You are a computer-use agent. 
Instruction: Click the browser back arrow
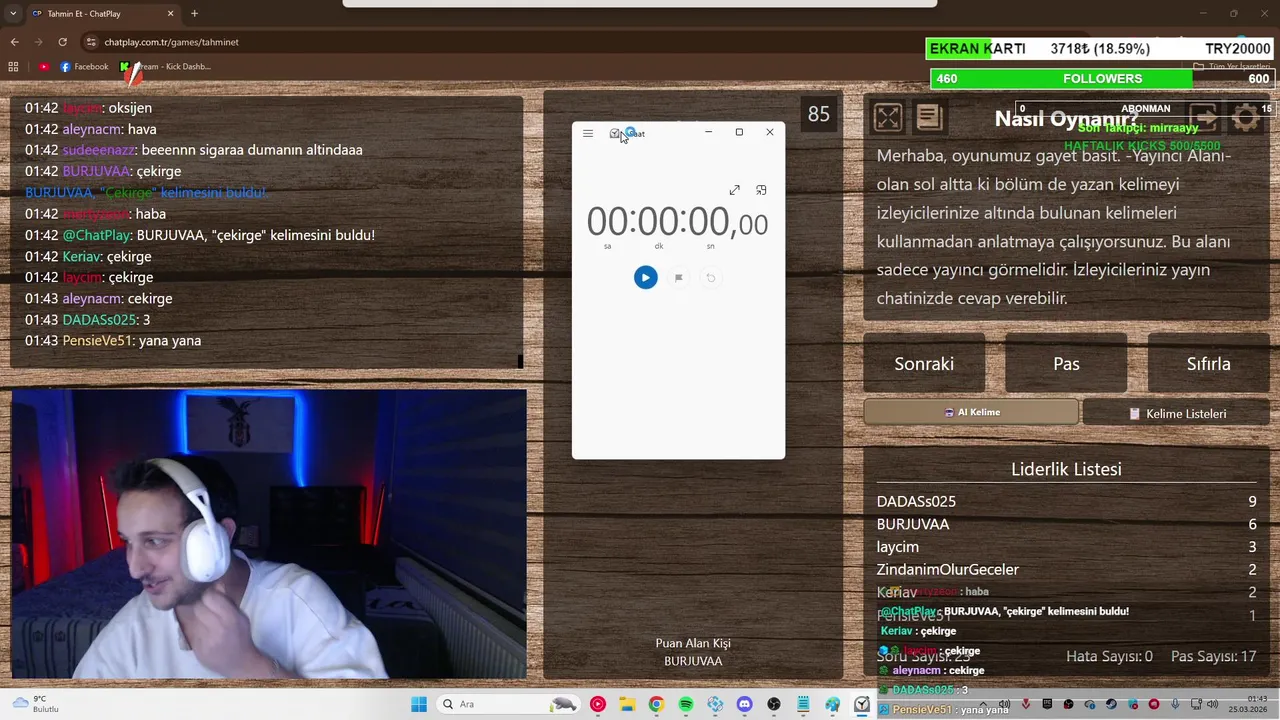[14, 42]
